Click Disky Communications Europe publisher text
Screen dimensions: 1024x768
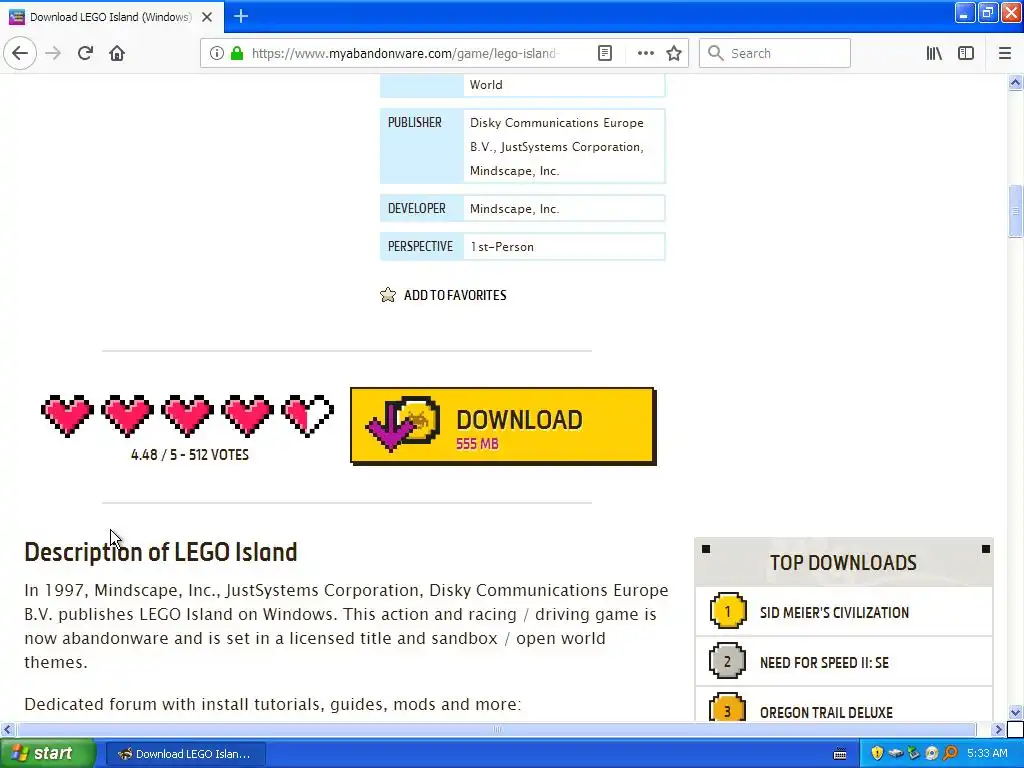pyautogui.click(x=556, y=123)
